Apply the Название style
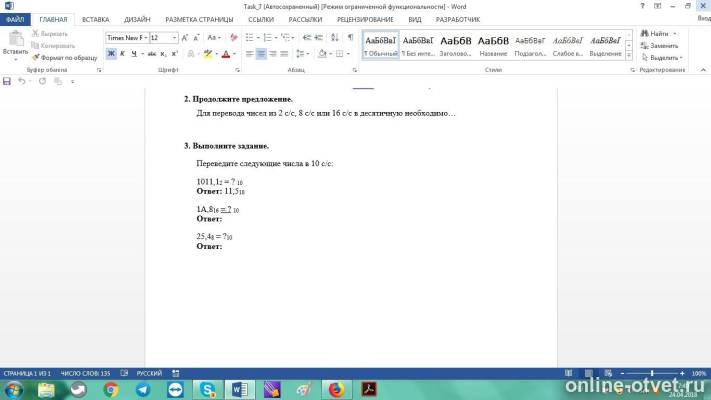 [x=493, y=45]
